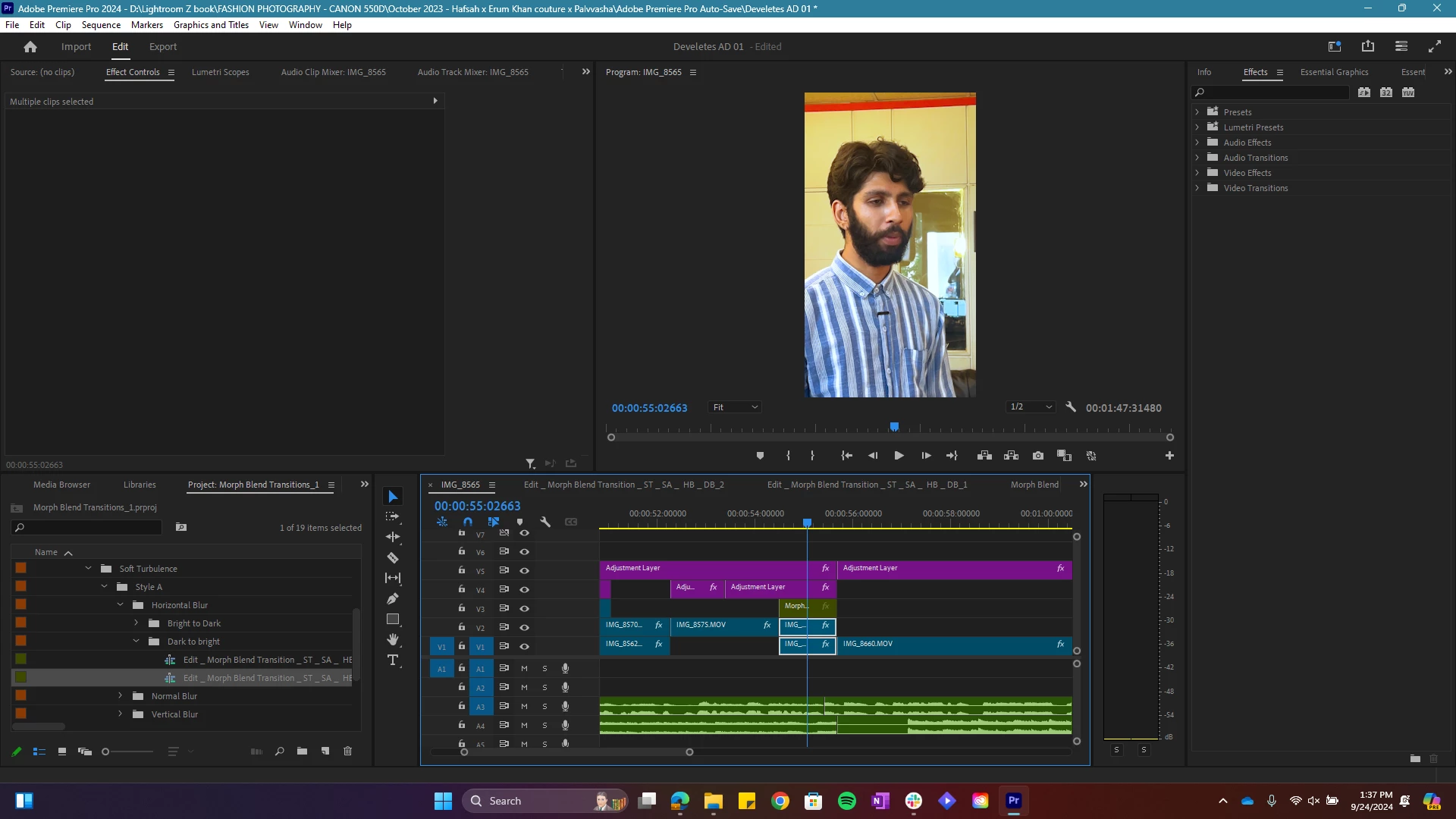Open the Sequence menu
Image resolution: width=1456 pixels, height=819 pixels.
[x=101, y=25]
